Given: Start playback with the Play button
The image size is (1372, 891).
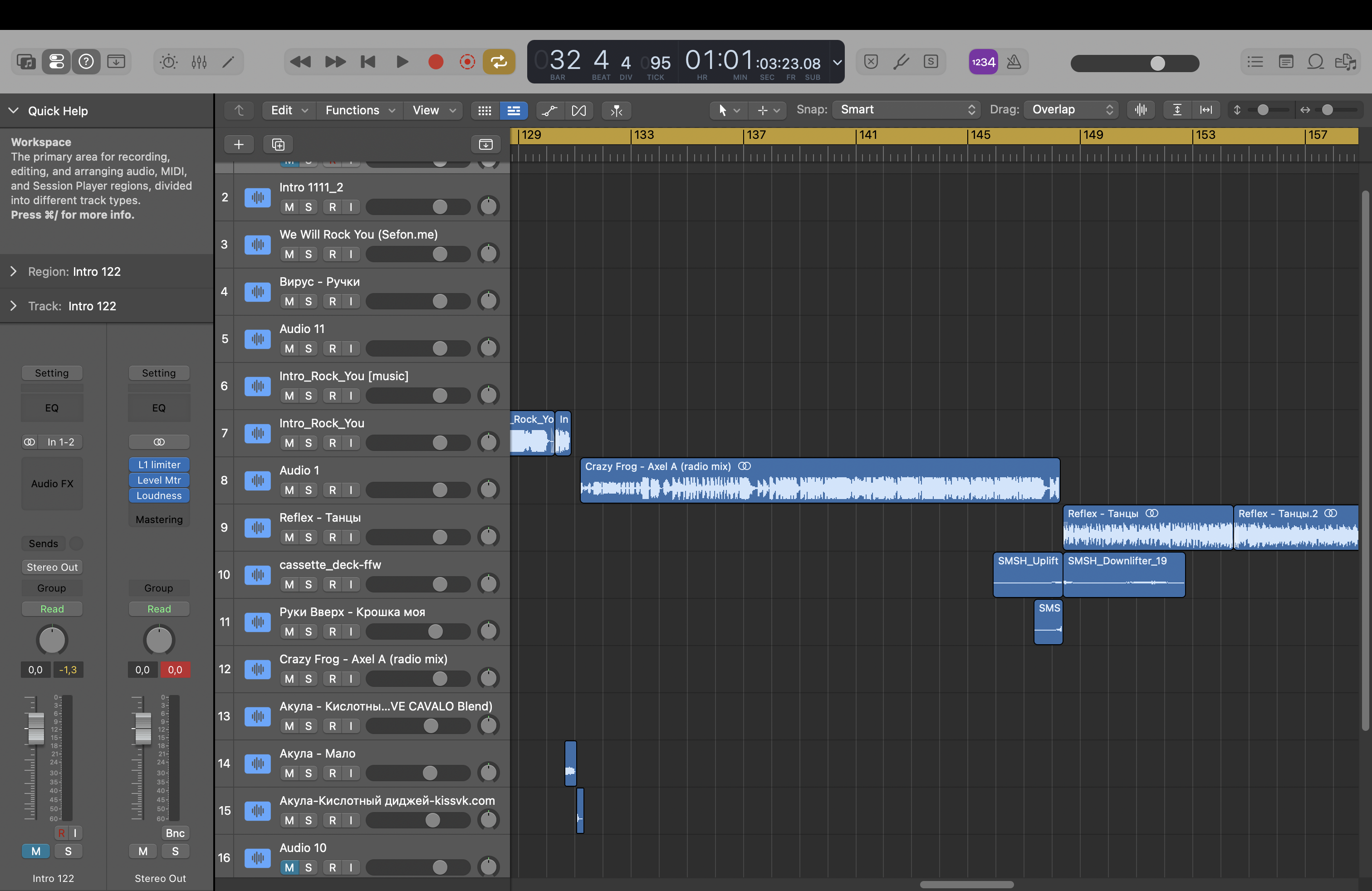Looking at the screenshot, I should click(402, 62).
